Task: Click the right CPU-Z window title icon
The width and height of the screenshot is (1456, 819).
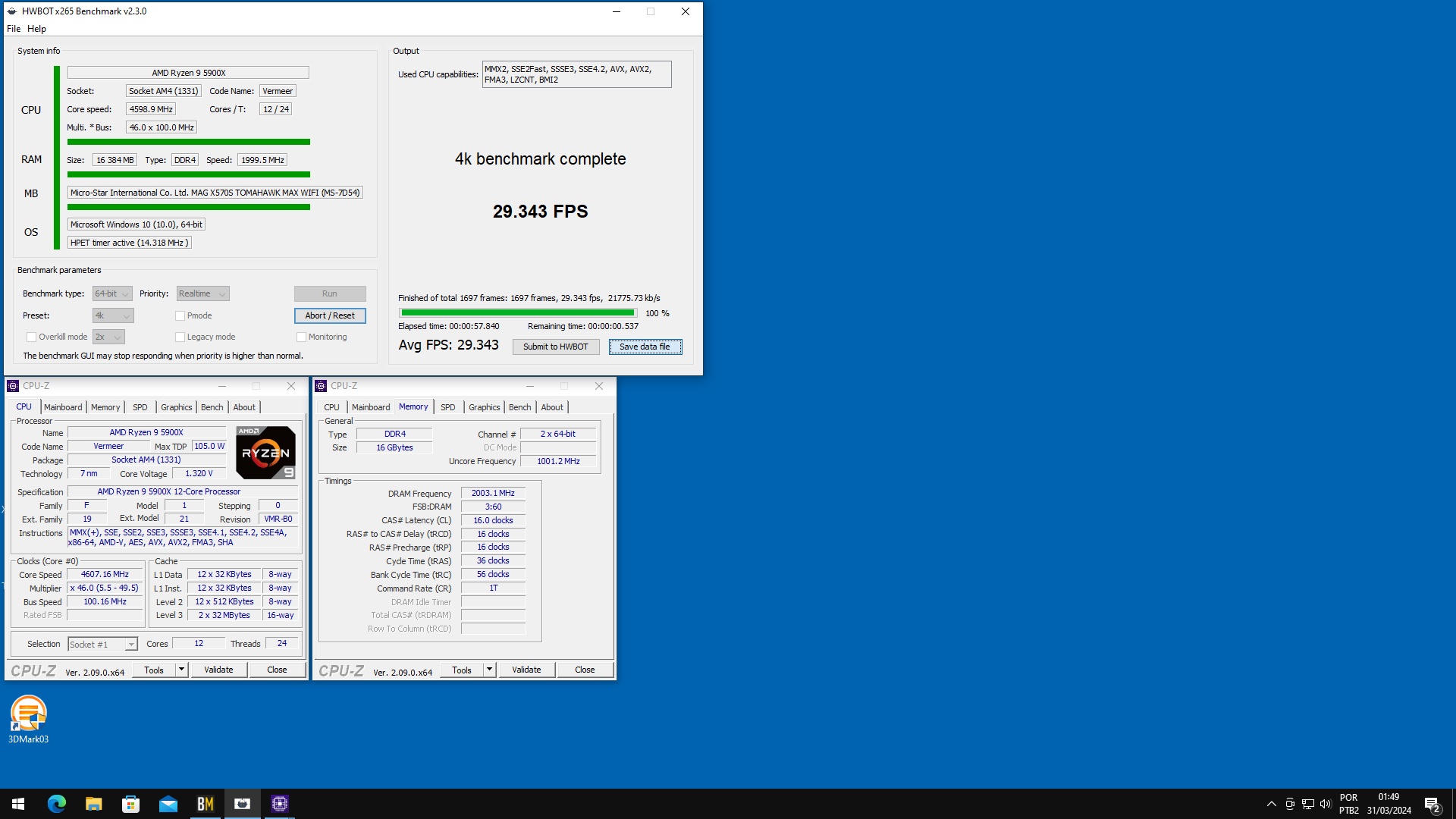Action: 321,386
